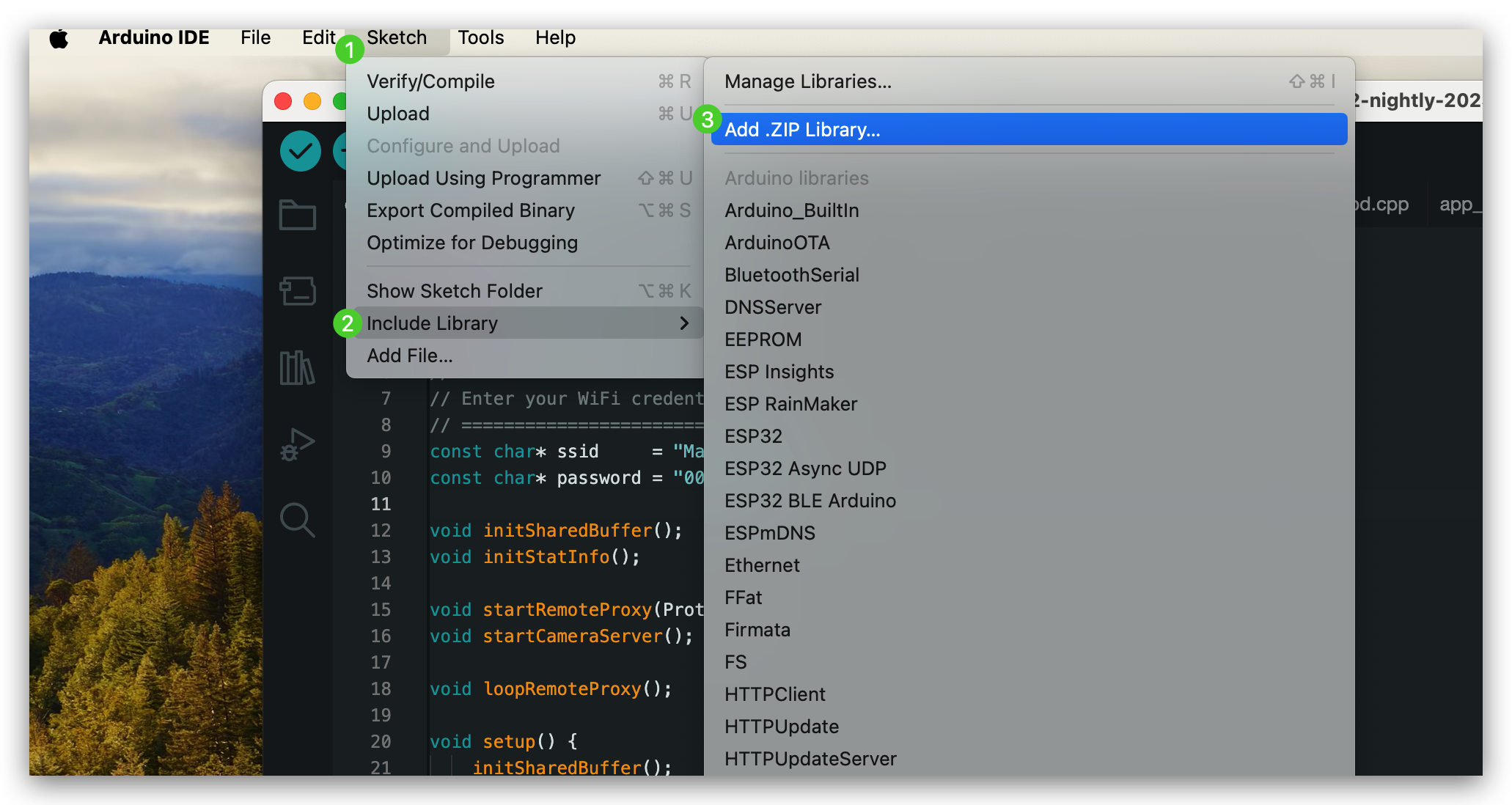
Task: Open the Apple menu
Action: point(59,38)
